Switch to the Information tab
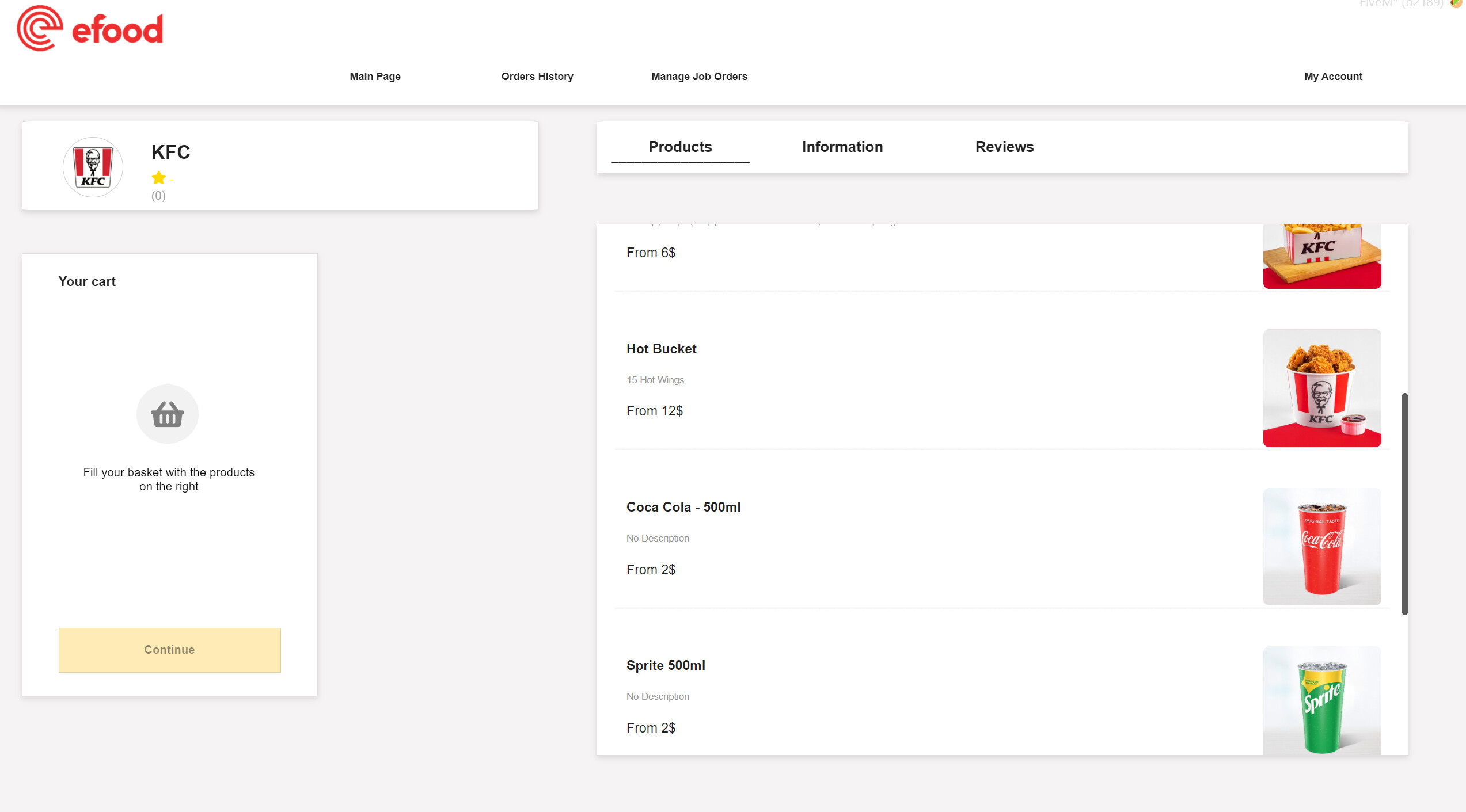 (x=842, y=147)
